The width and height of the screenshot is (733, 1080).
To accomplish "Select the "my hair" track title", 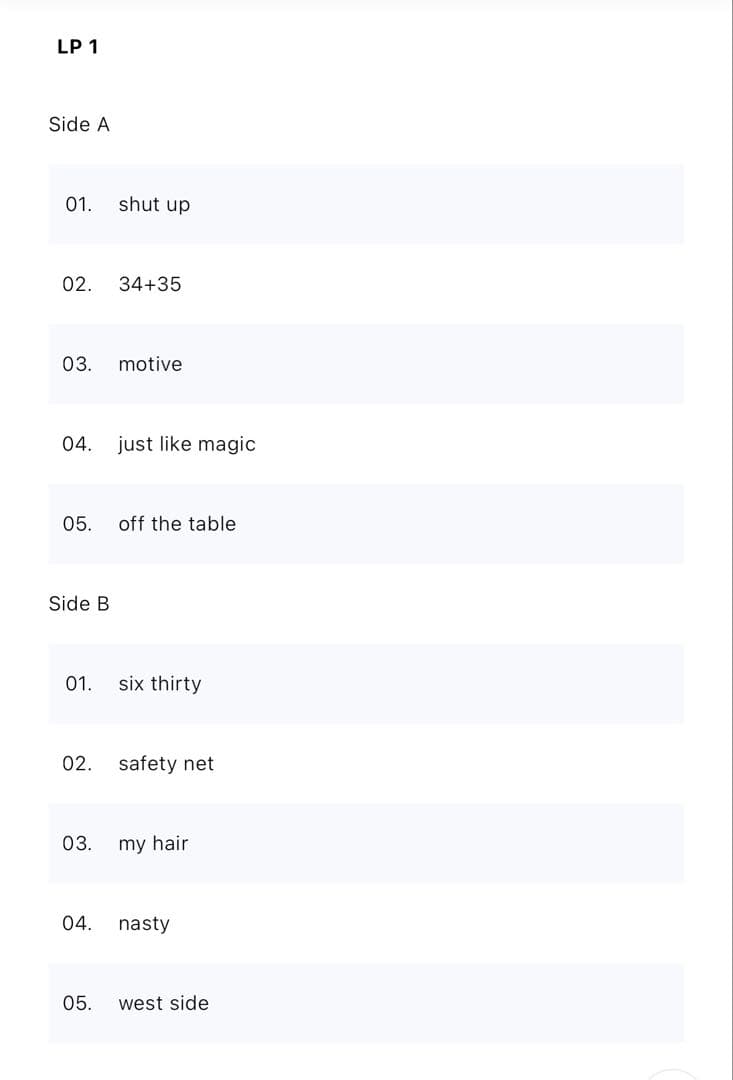I will [153, 844].
